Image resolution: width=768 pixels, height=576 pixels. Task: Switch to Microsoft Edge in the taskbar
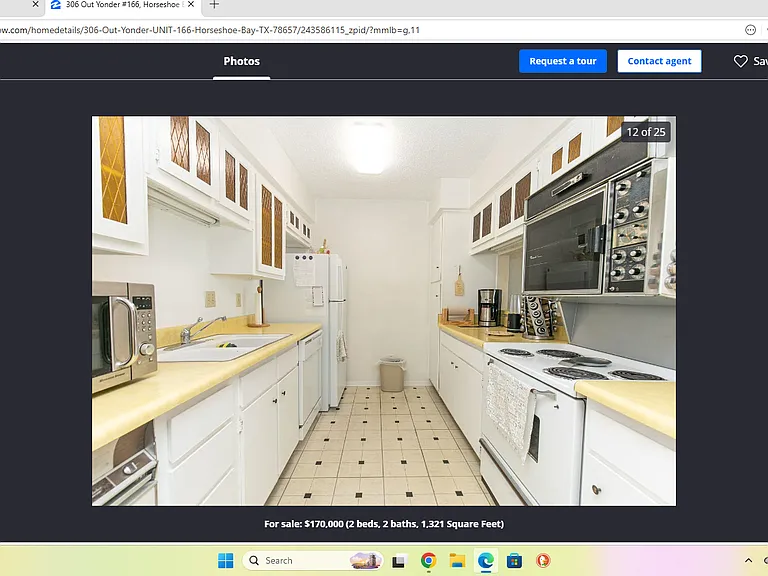coord(486,560)
